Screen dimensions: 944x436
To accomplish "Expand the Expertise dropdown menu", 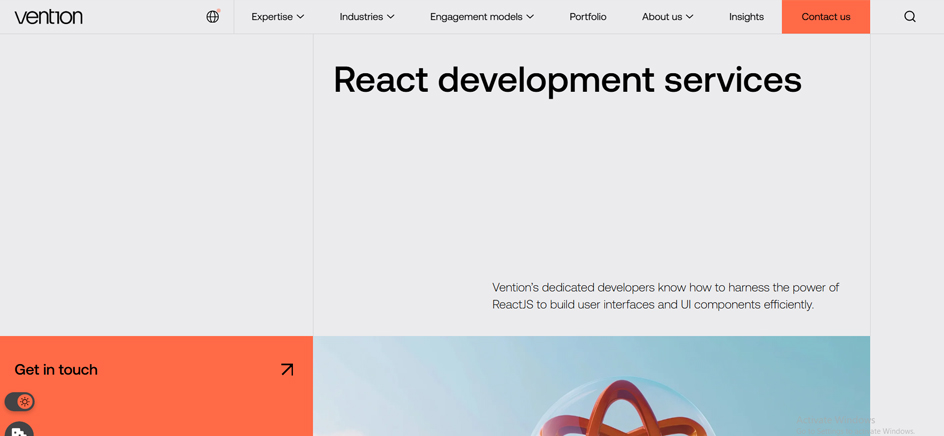I will (278, 17).
